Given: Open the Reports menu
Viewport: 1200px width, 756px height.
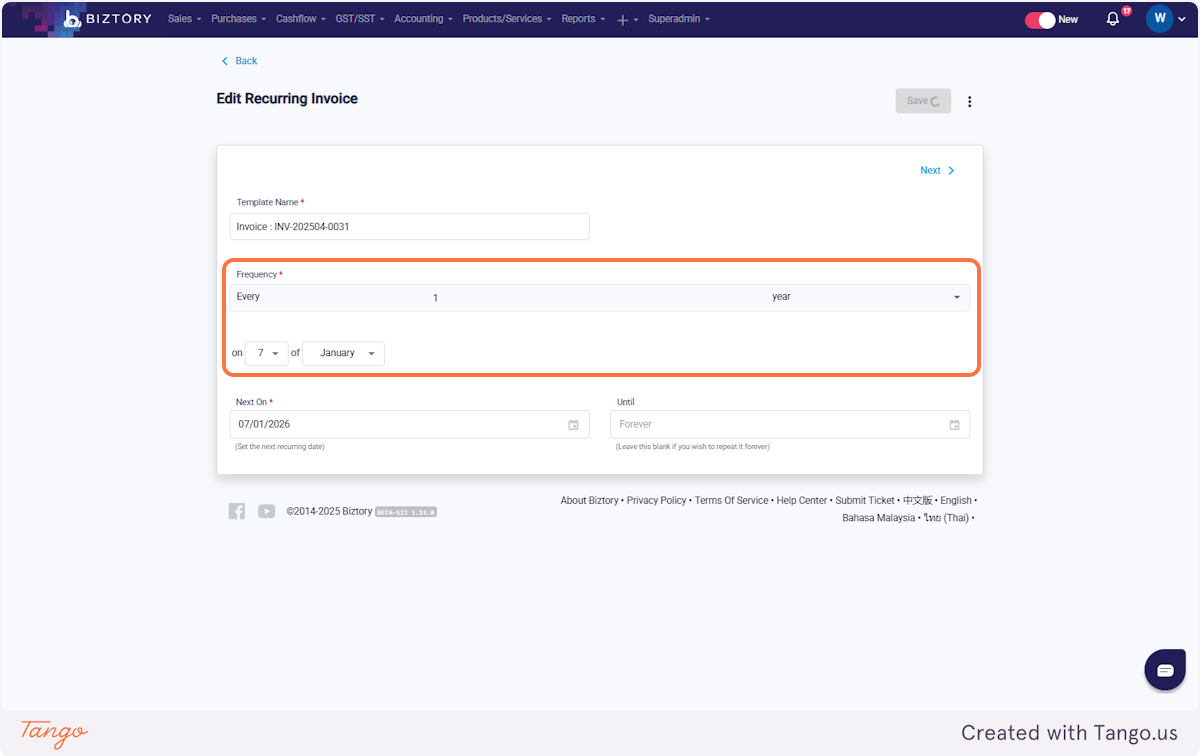Looking at the screenshot, I should click(x=583, y=19).
